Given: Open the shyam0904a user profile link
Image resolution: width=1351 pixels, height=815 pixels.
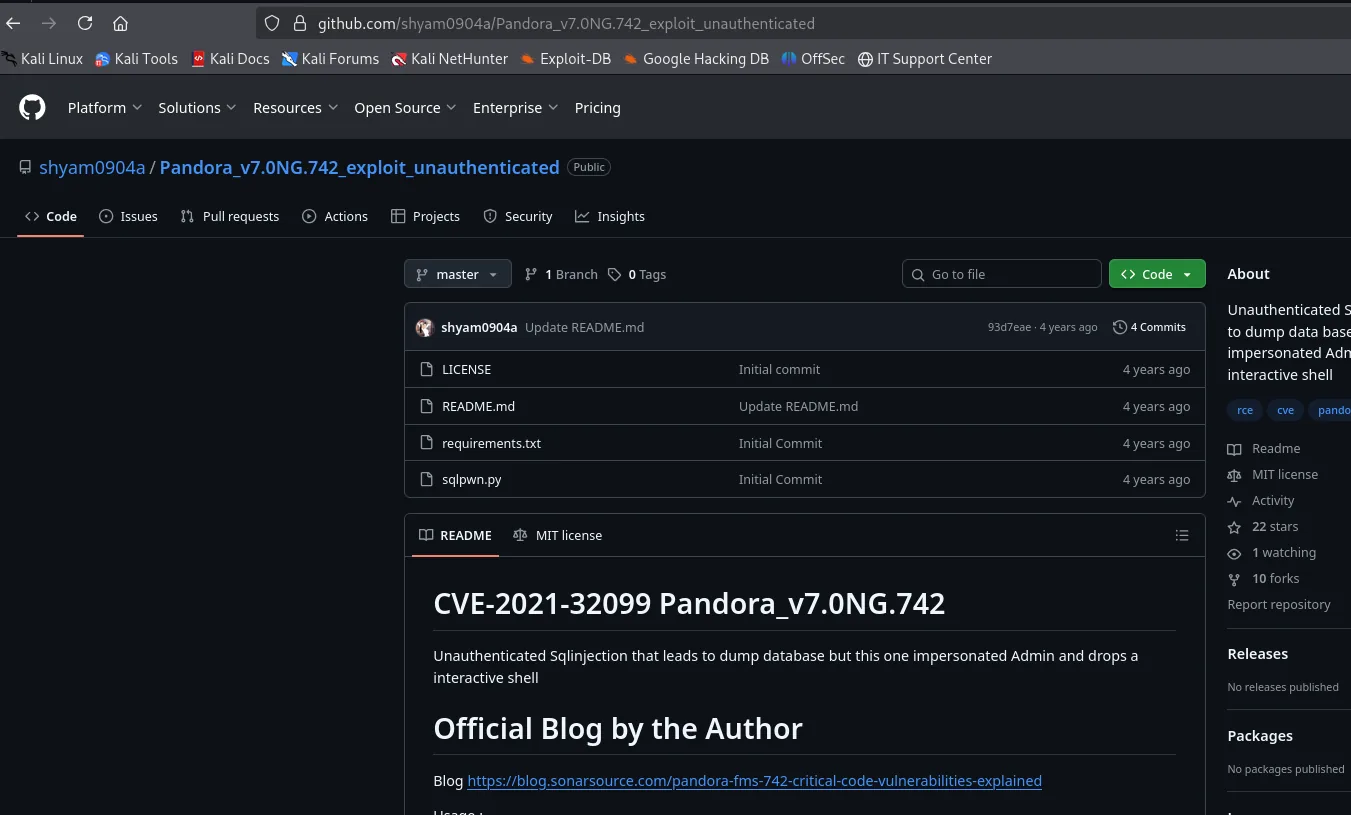Looking at the screenshot, I should (x=92, y=167).
